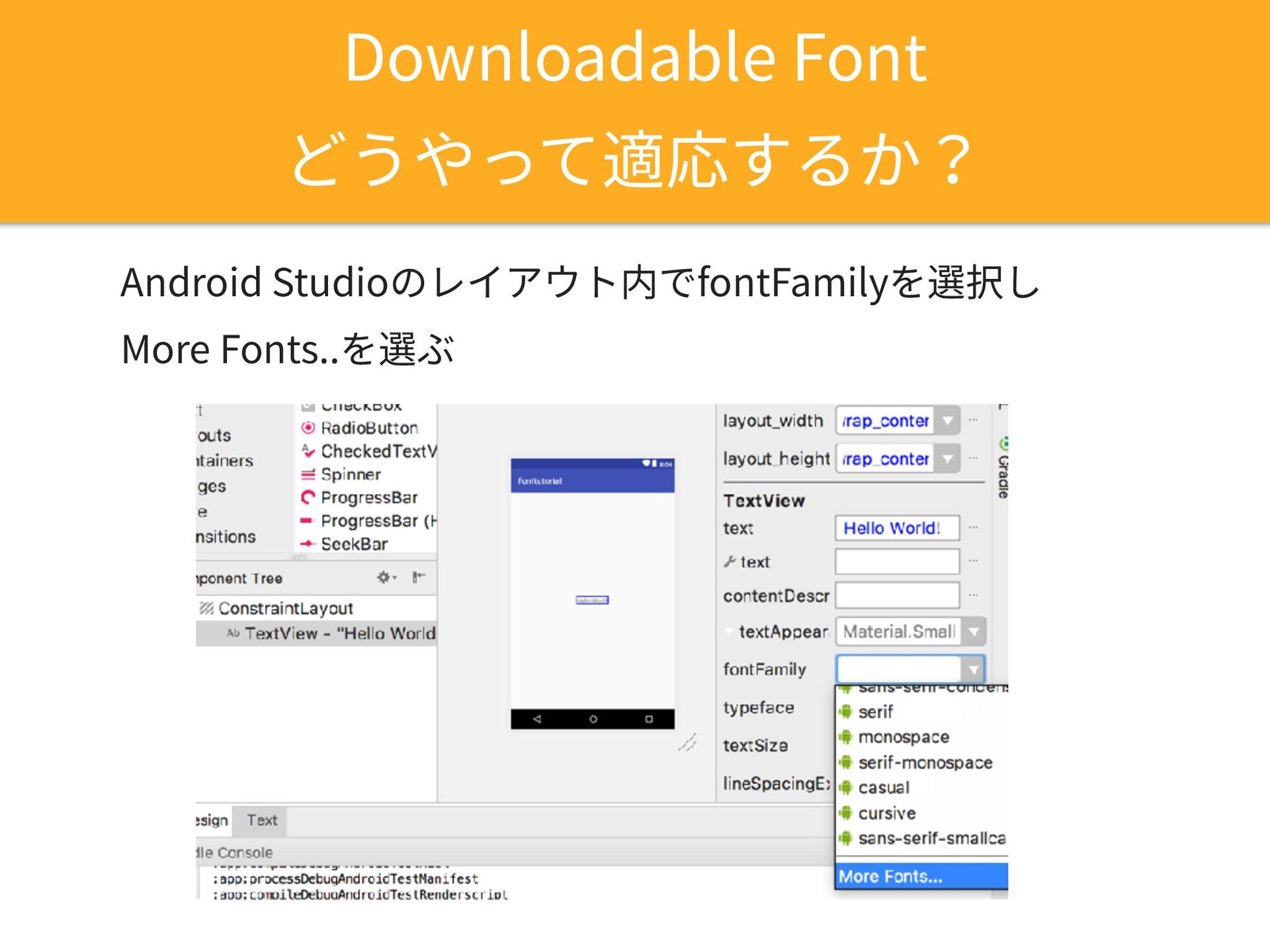The height and width of the screenshot is (952, 1270).
Task: Open the Gradle side panel tab
Action: 1003,468
